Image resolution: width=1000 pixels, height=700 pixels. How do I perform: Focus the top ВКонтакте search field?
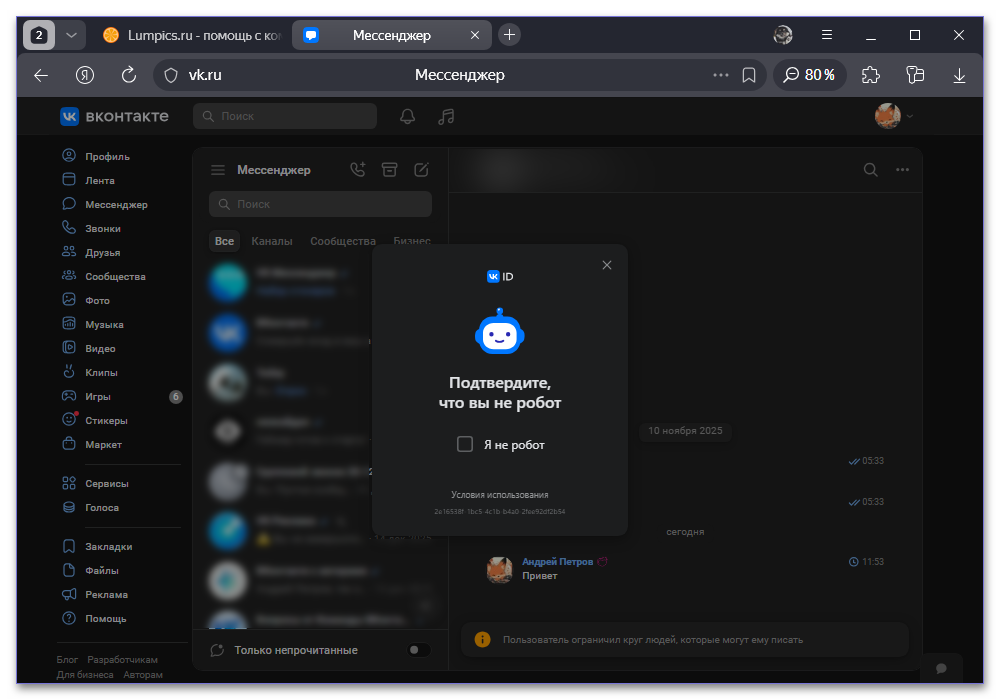285,116
